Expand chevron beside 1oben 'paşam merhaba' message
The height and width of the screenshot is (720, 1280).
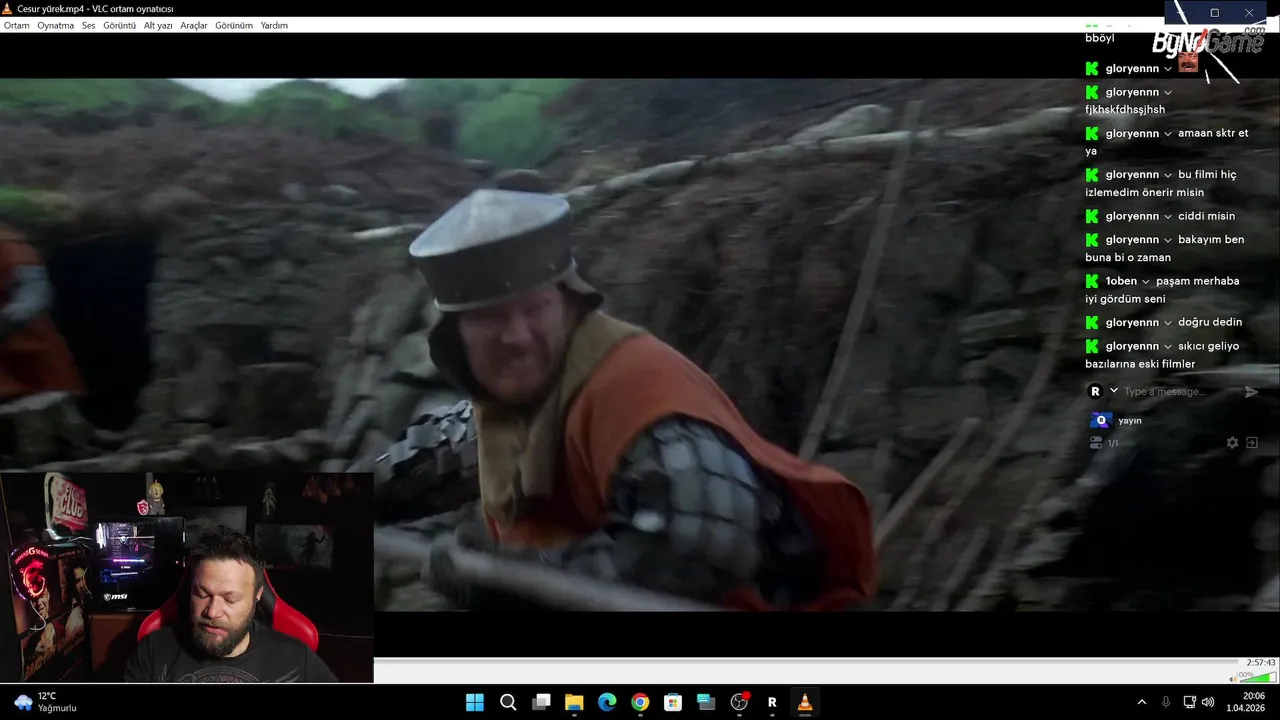[1146, 281]
